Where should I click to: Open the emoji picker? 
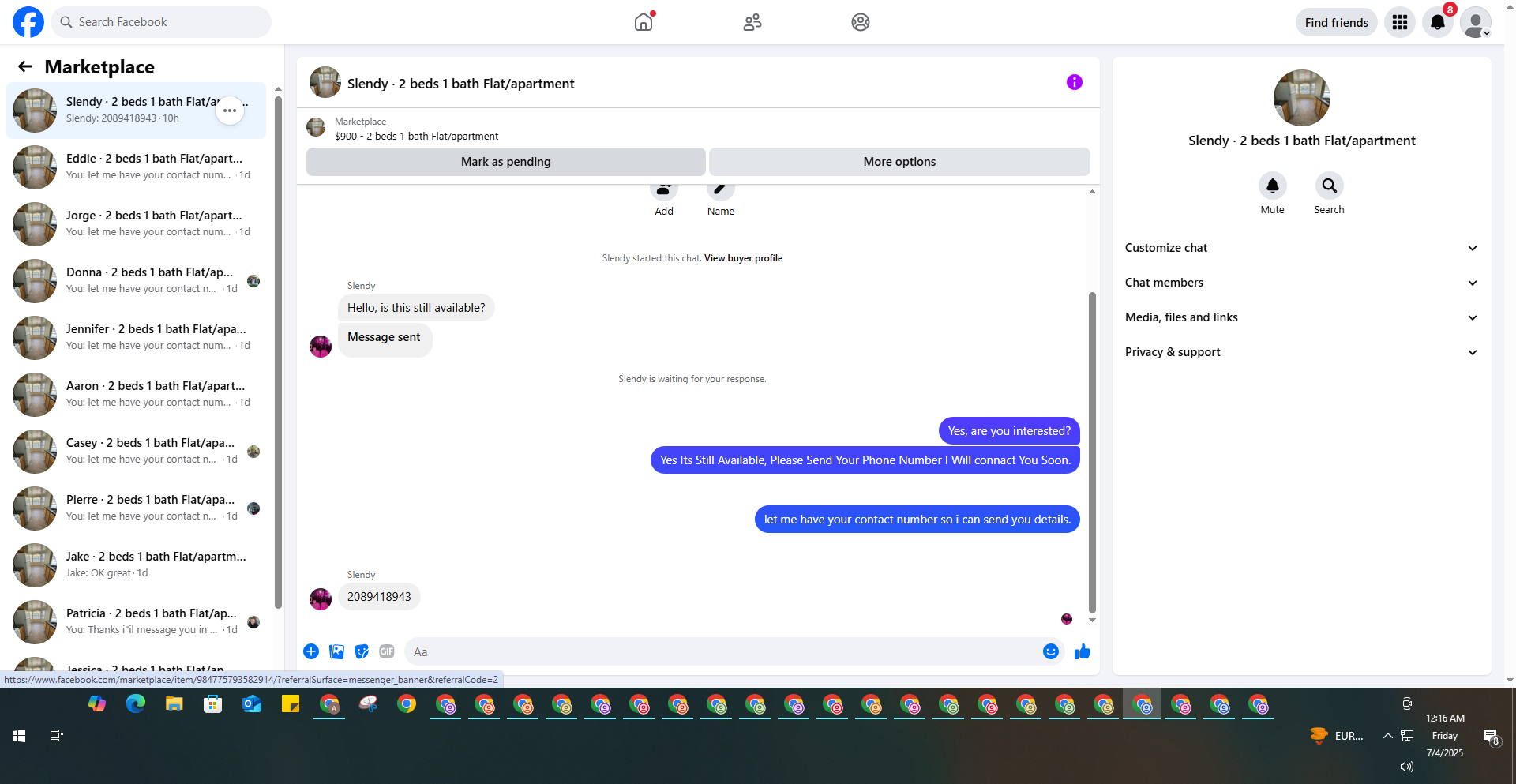click(1051, 651)
